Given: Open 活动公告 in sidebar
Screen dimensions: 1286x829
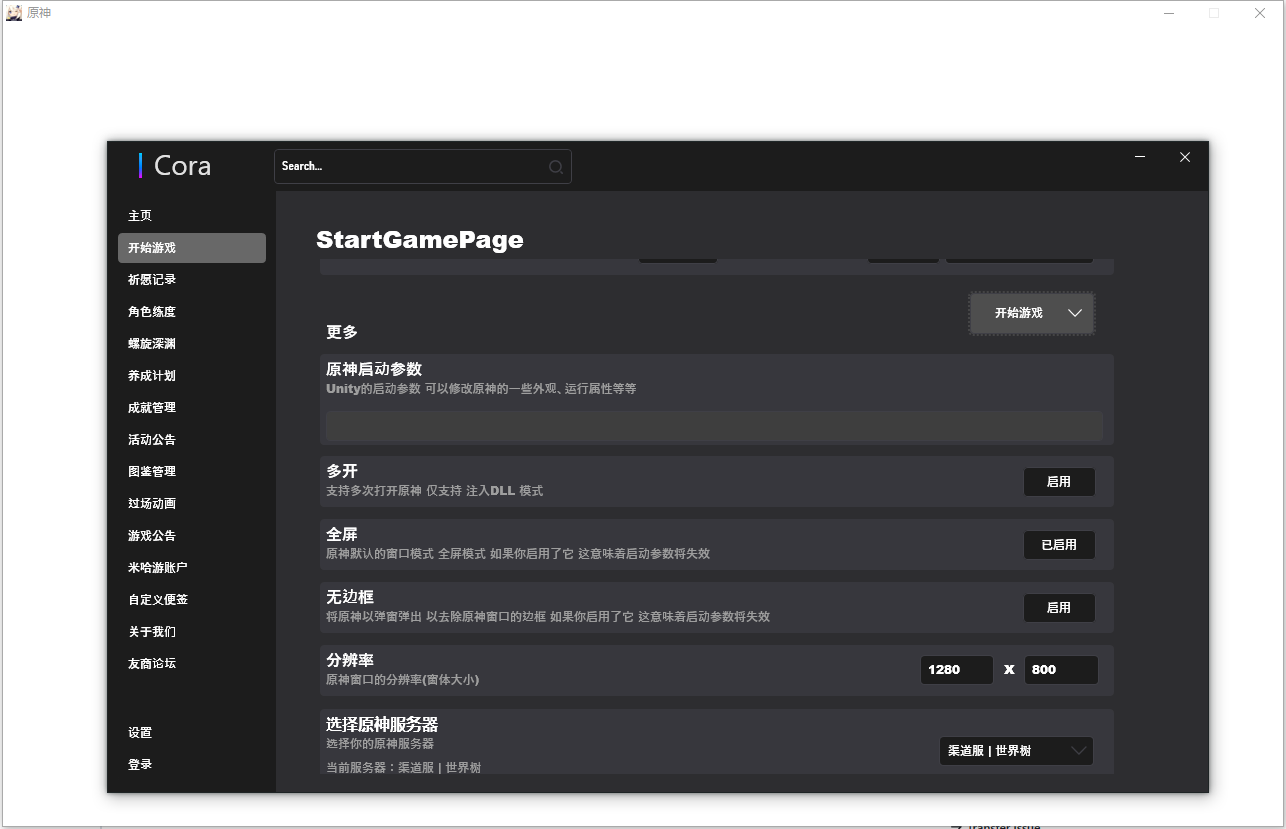Looking at the screenshot, I should click(192, 440).
